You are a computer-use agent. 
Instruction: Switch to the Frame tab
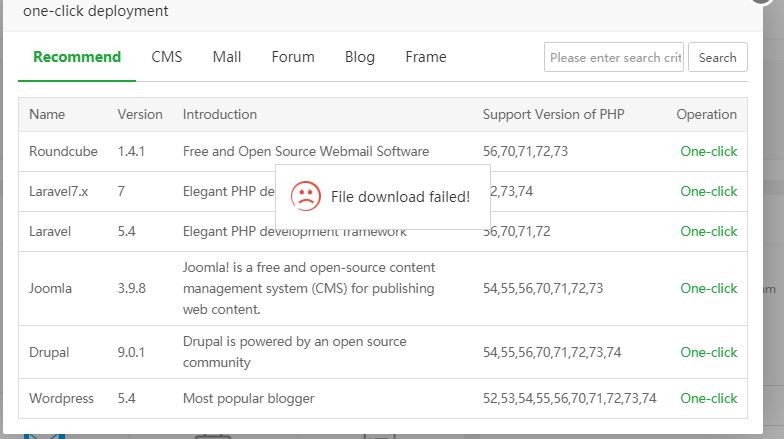click(x=426, y=57)
